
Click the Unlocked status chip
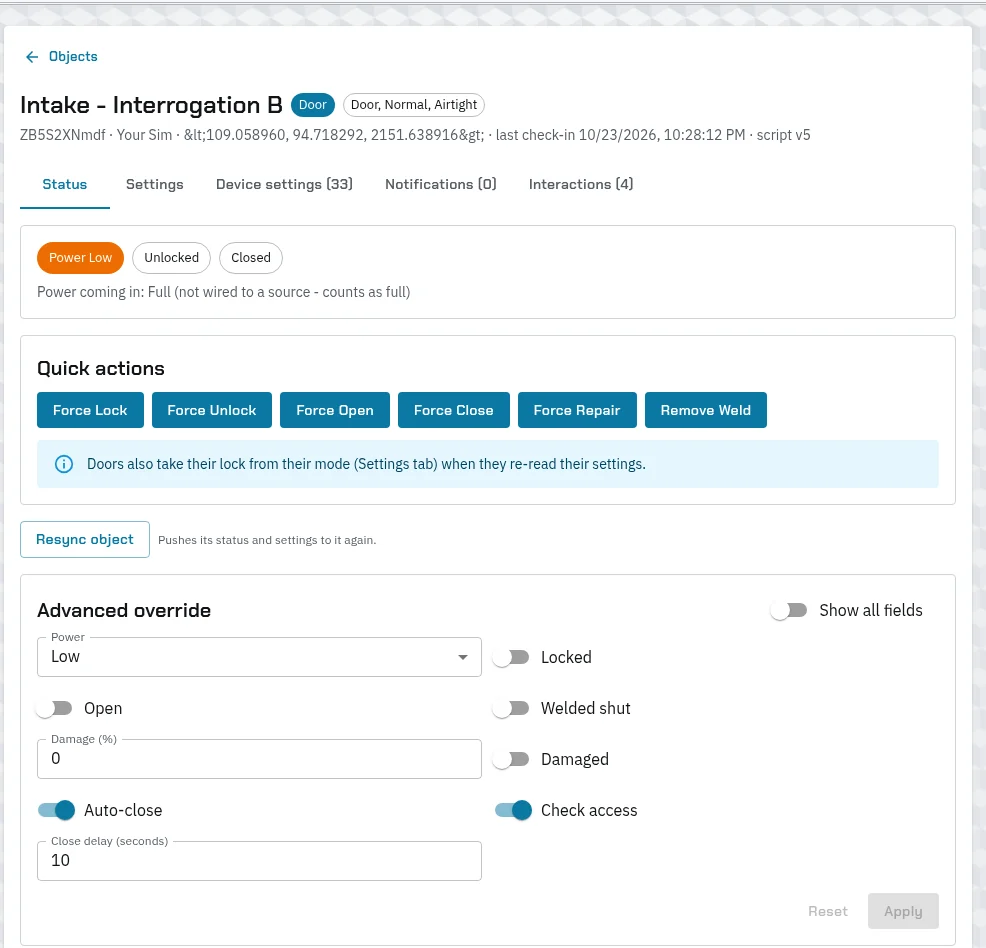172,258
